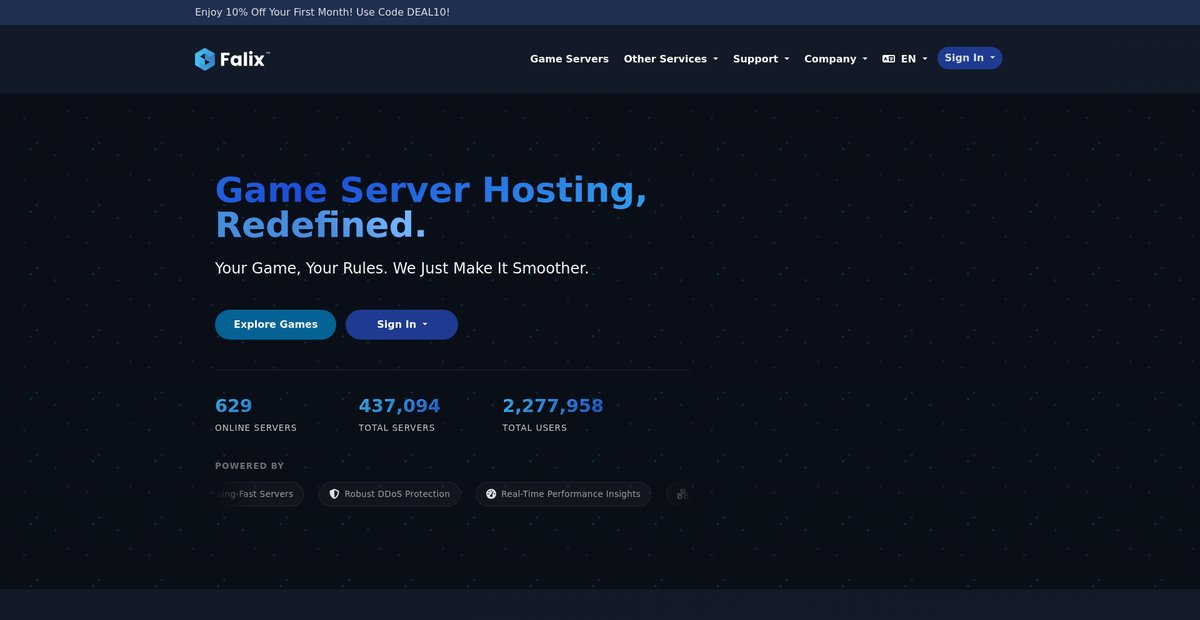Expand the Other Services menu
The width and height of the screenshot is (1200, 620).
point(671,59)
